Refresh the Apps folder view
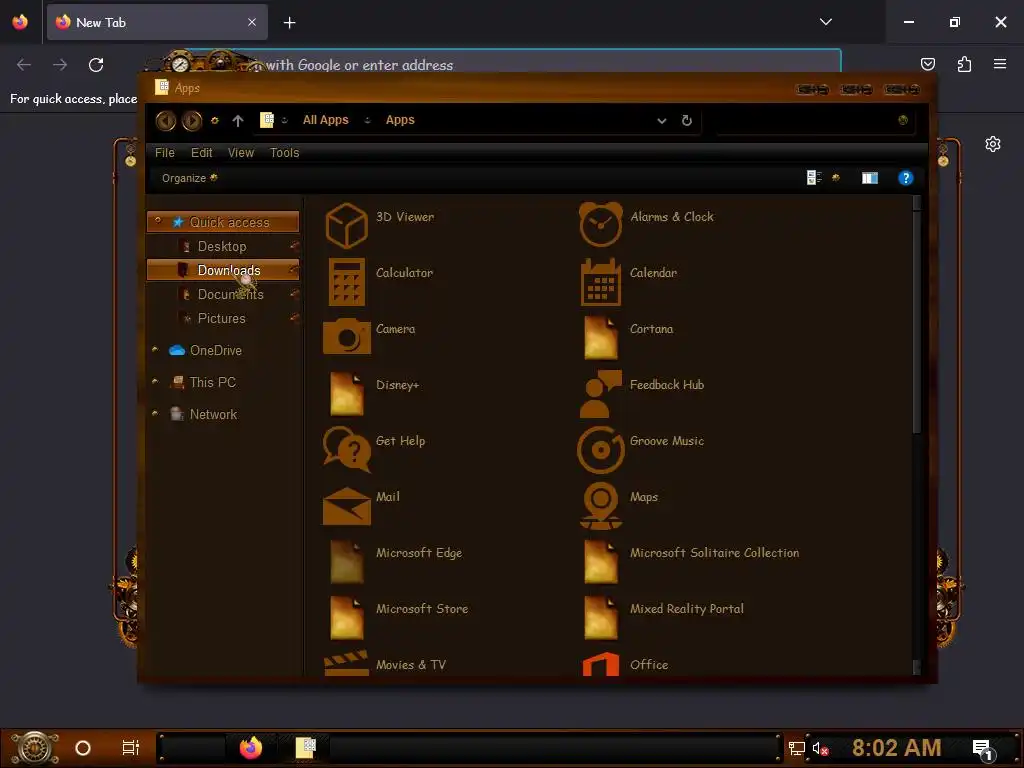This screenshot has width=1024, height=768. click(x=686, y=120)
